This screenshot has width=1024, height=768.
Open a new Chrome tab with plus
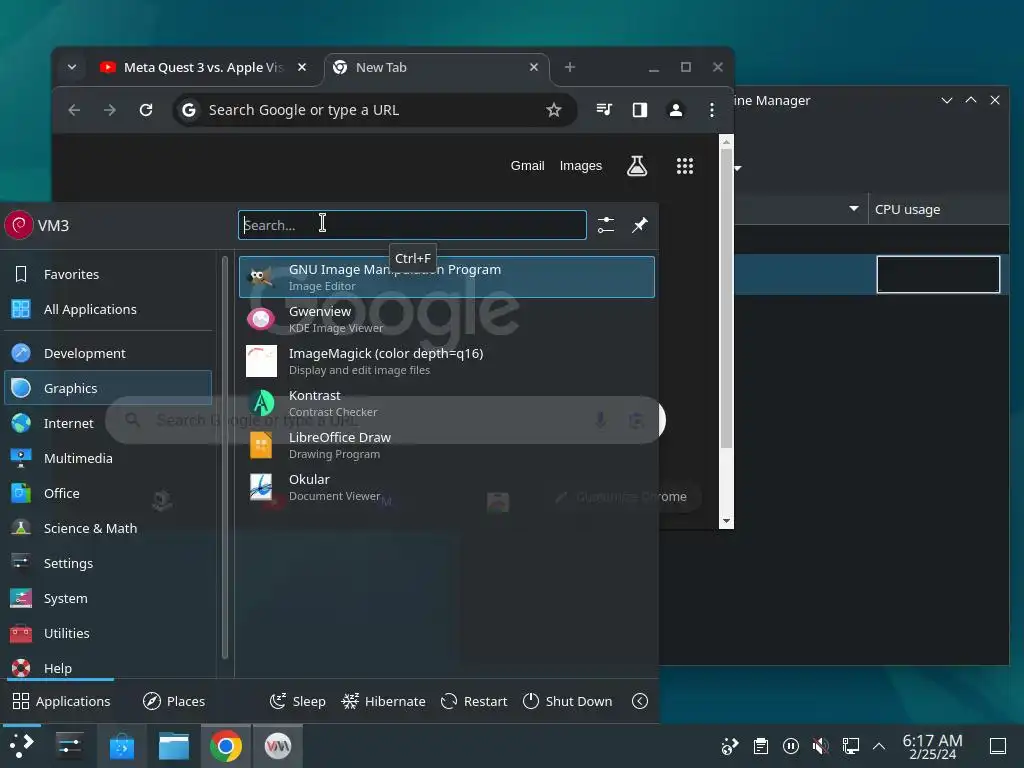click(570, 67)
